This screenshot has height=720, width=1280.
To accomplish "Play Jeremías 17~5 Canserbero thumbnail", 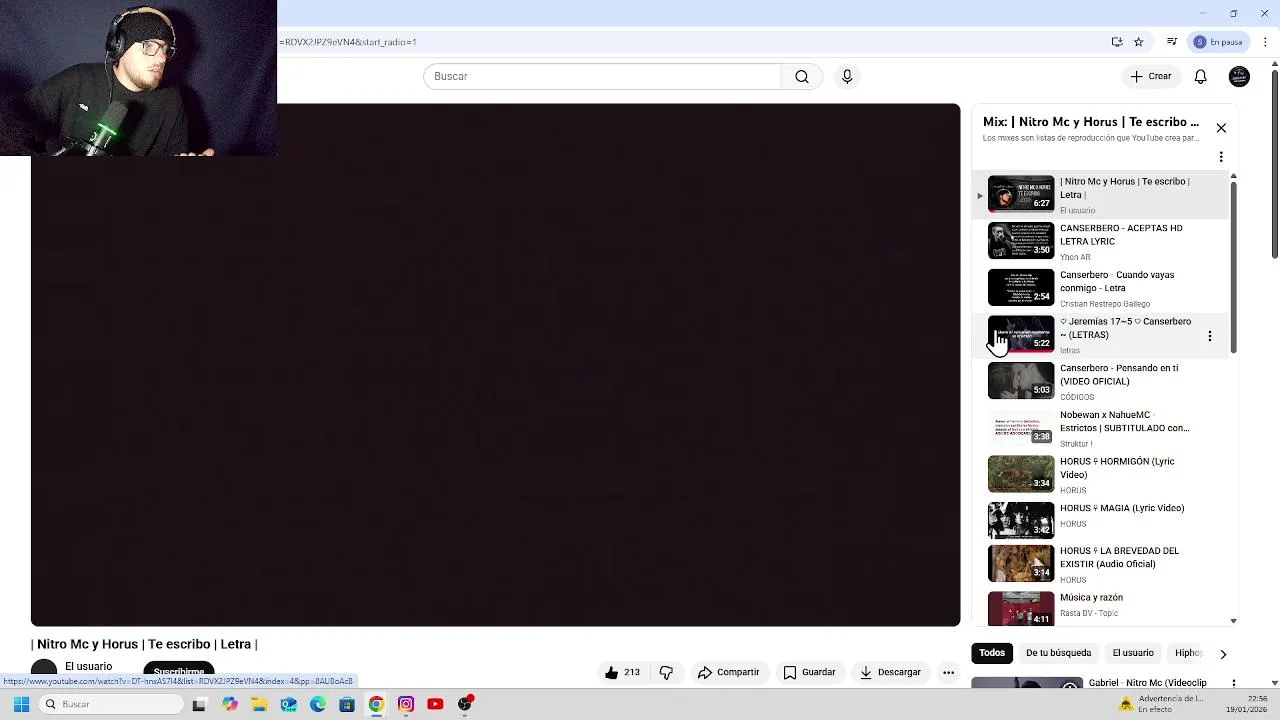I will click(x=1021, y=334).
